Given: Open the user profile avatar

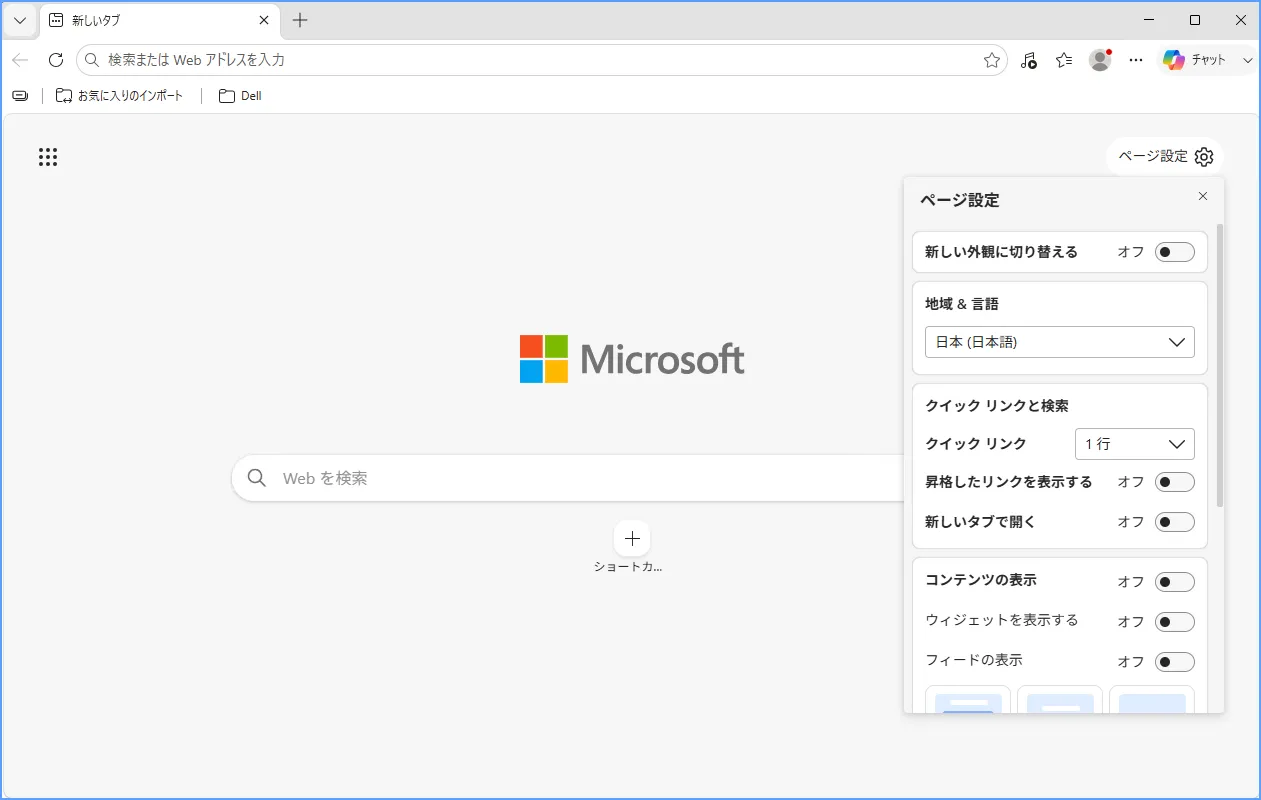Looking at the screenshot, I should 1100,60.
